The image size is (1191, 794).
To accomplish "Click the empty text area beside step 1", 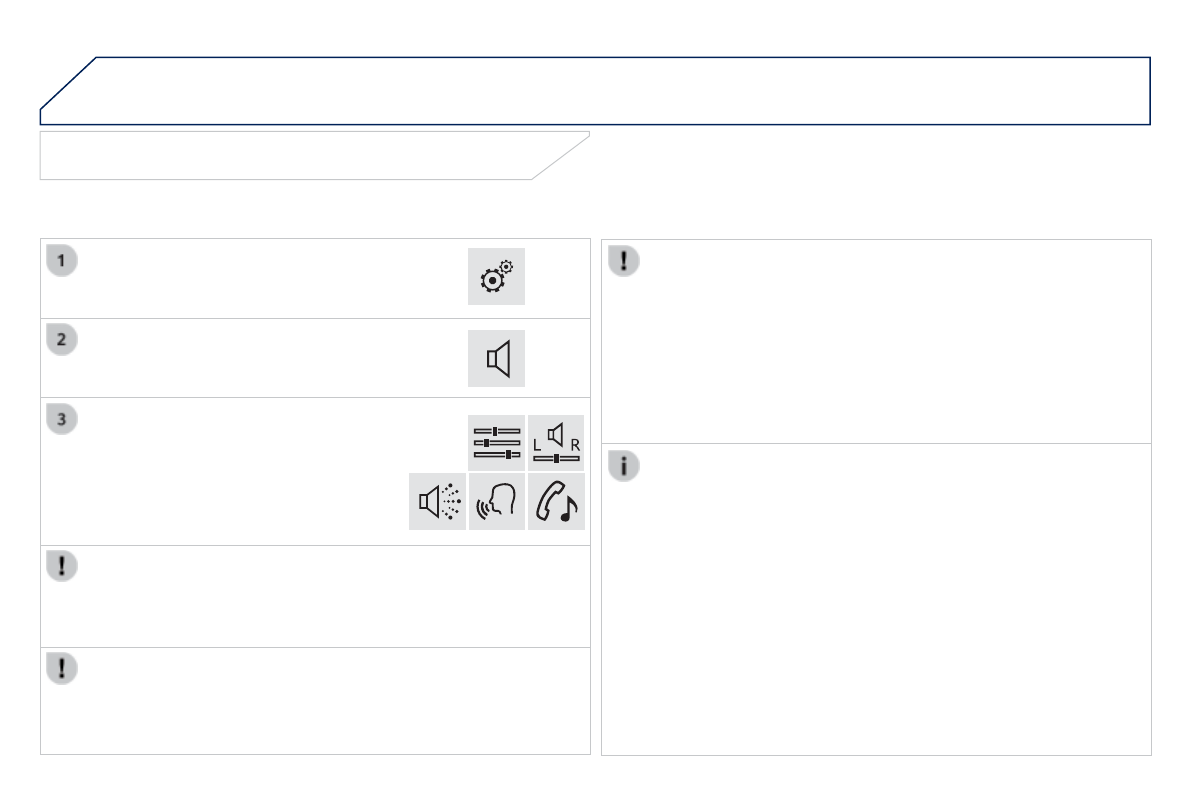I will 260,278.
